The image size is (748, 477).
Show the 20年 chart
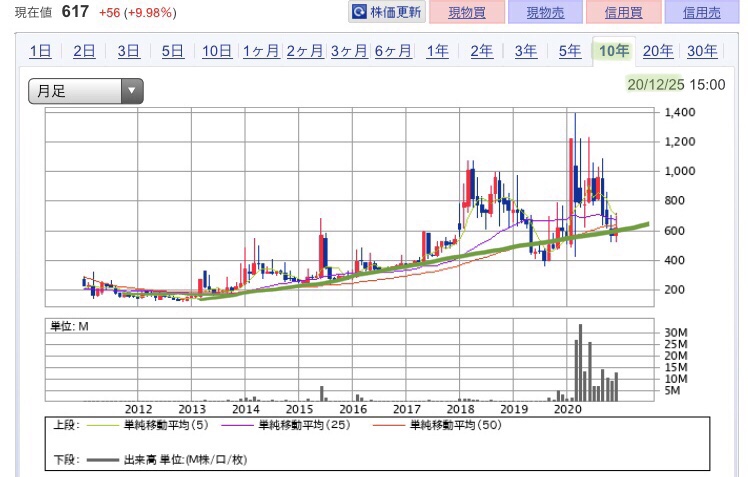click(x=658, y=51)
